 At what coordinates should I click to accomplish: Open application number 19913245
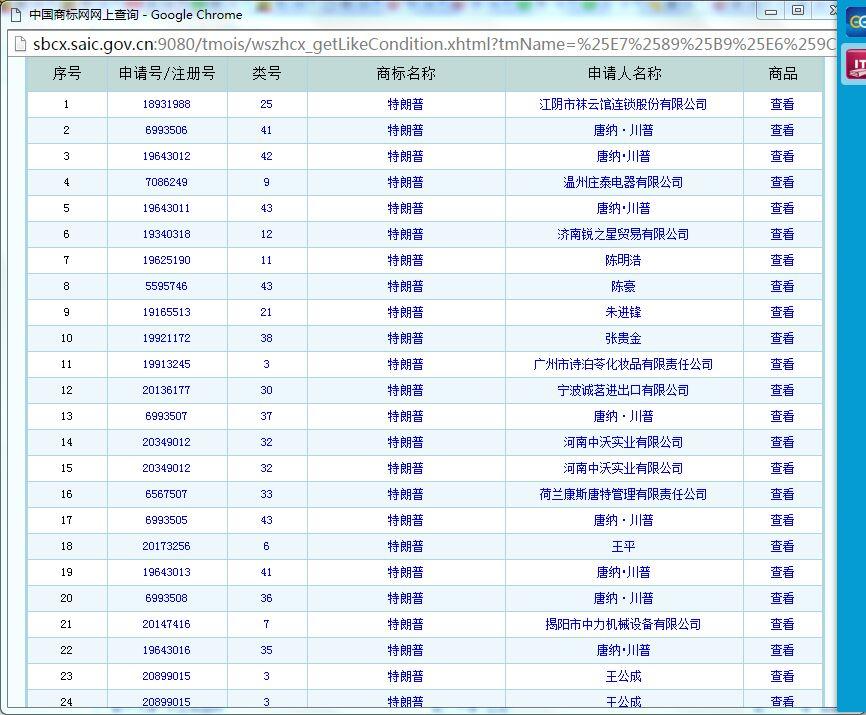pos(166,364)
